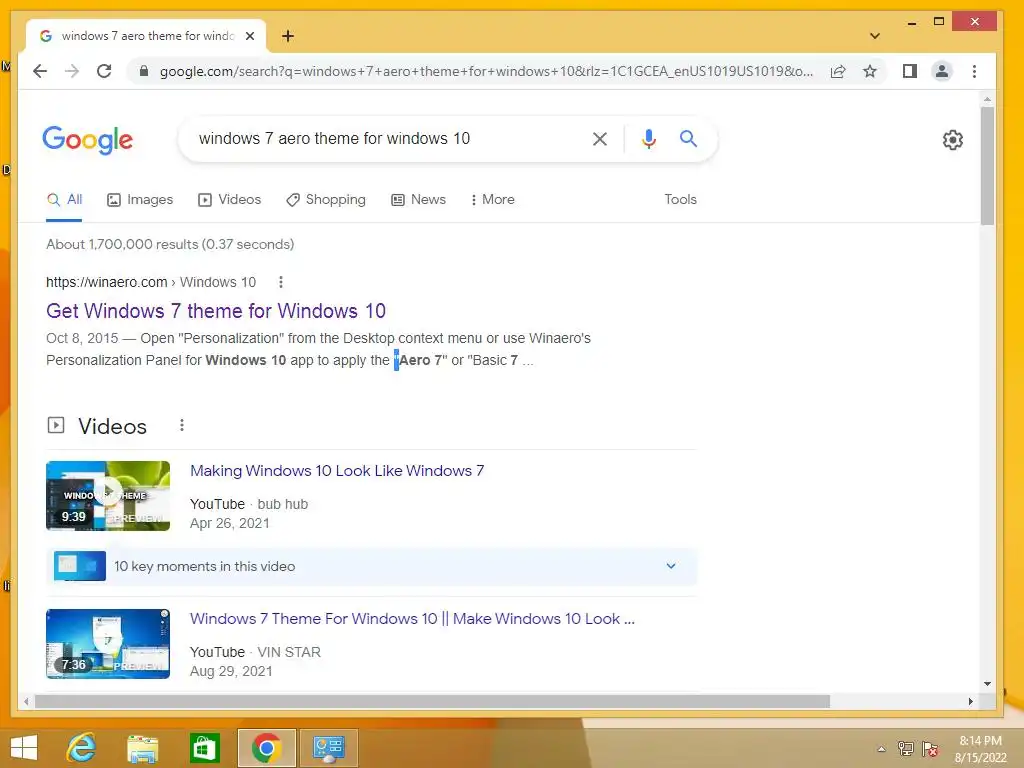Click the scrollbar down arrow
The height and width of the screenshot is (768, 1024).
987,684
